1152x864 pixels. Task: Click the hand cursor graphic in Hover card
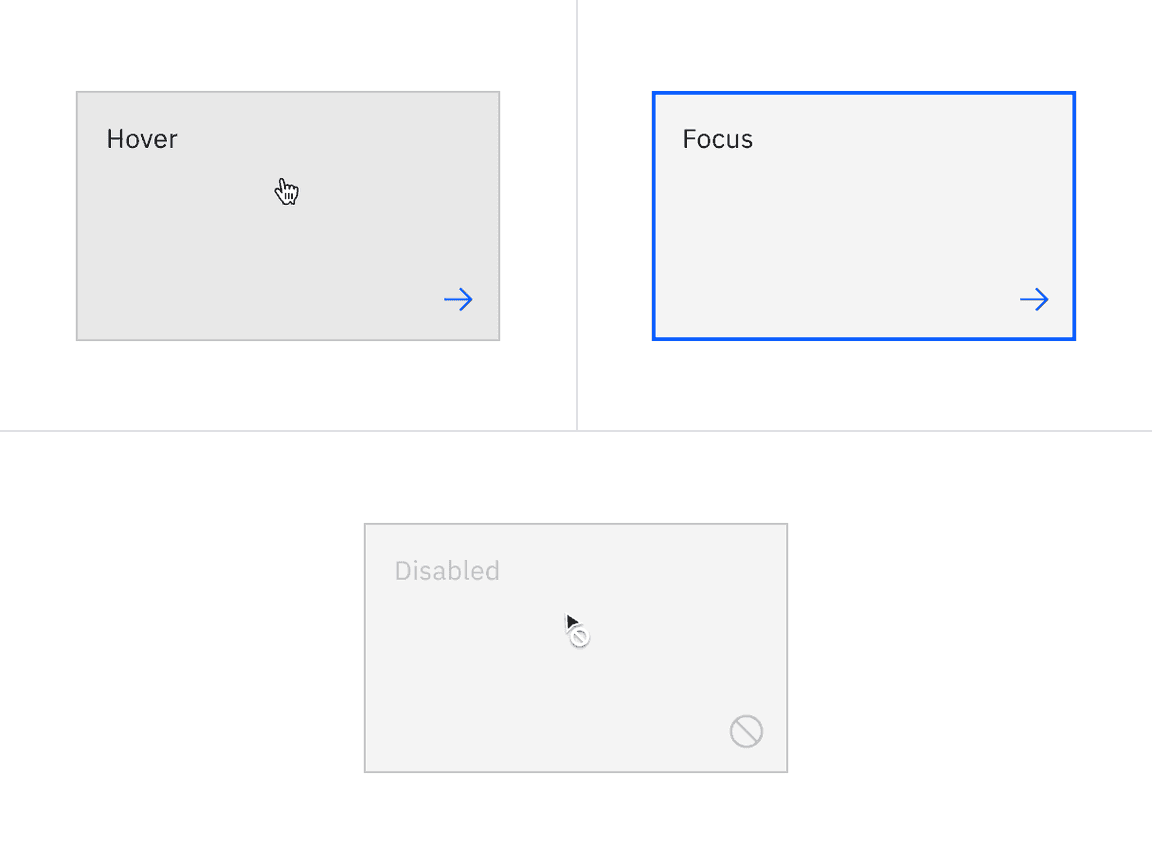(x=287, y=190)
